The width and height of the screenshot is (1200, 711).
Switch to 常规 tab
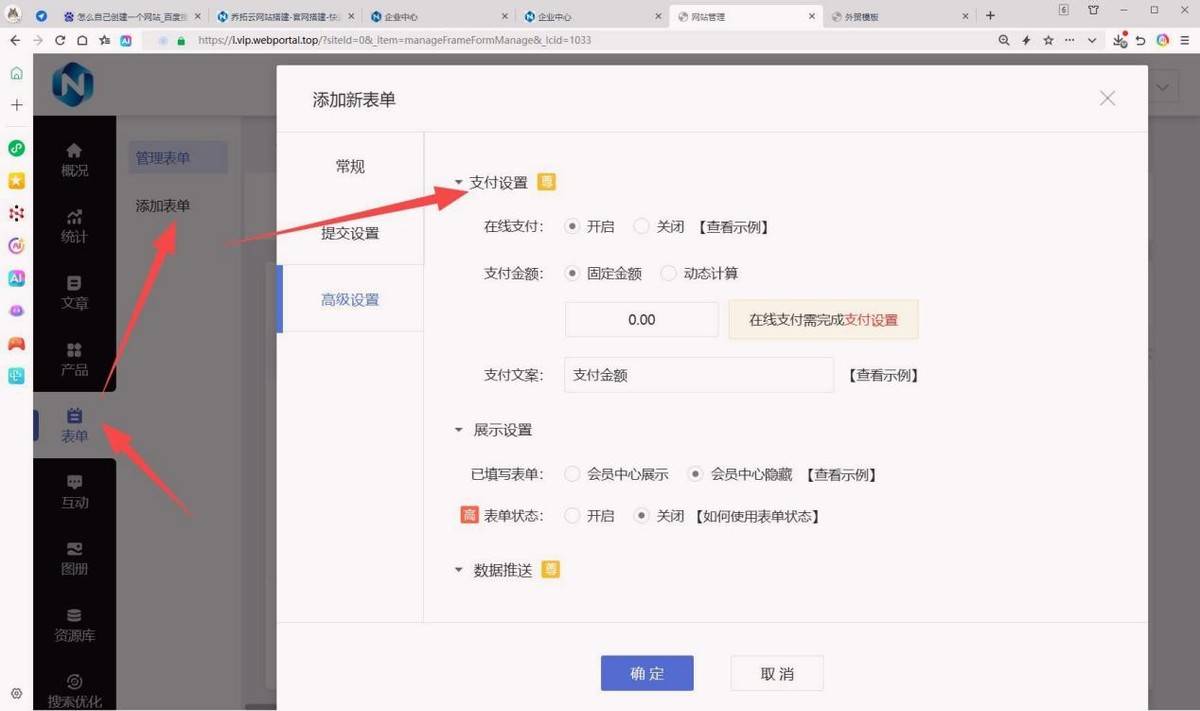coord(350,167)
